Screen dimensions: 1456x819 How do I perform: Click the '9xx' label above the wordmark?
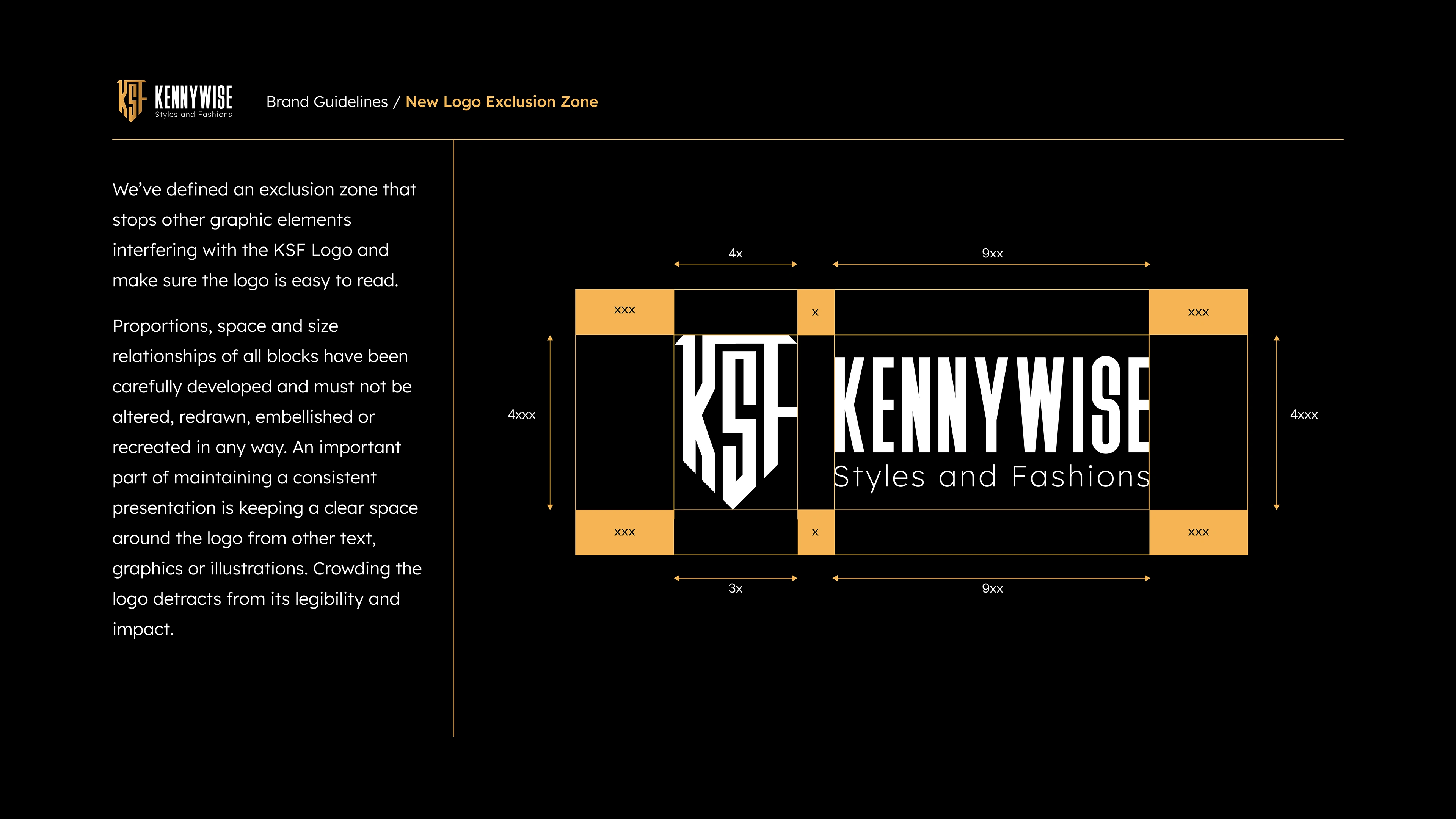992,253
